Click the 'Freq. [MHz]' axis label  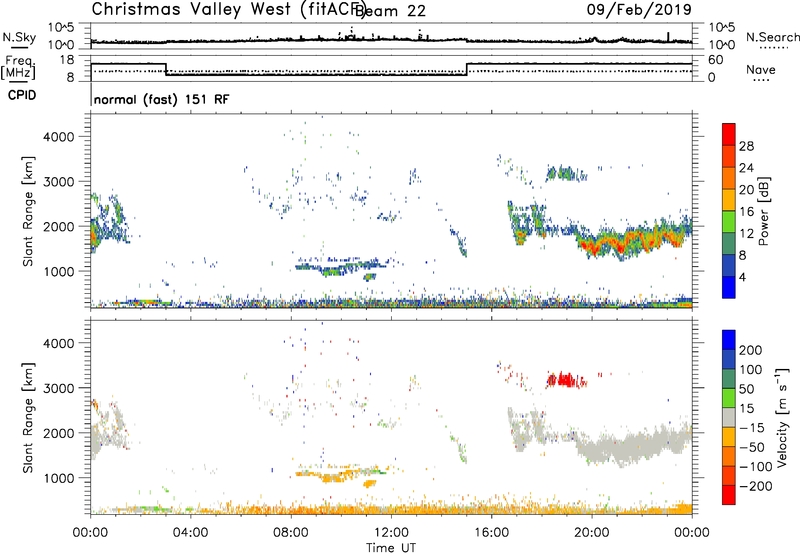[19, 68]
